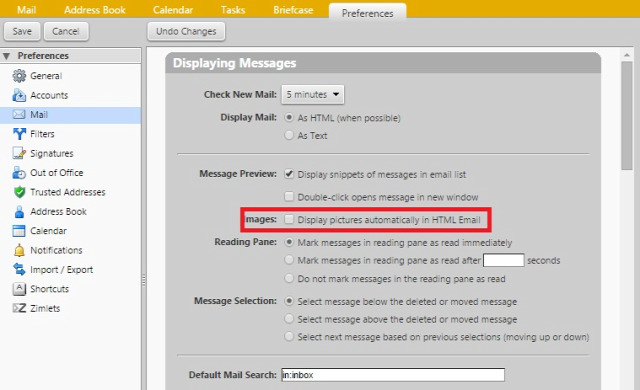The width and height of the screenshot is (640, 390).
Task: Click the Calendar icon in sidebar
Action: tap(19, 231)
